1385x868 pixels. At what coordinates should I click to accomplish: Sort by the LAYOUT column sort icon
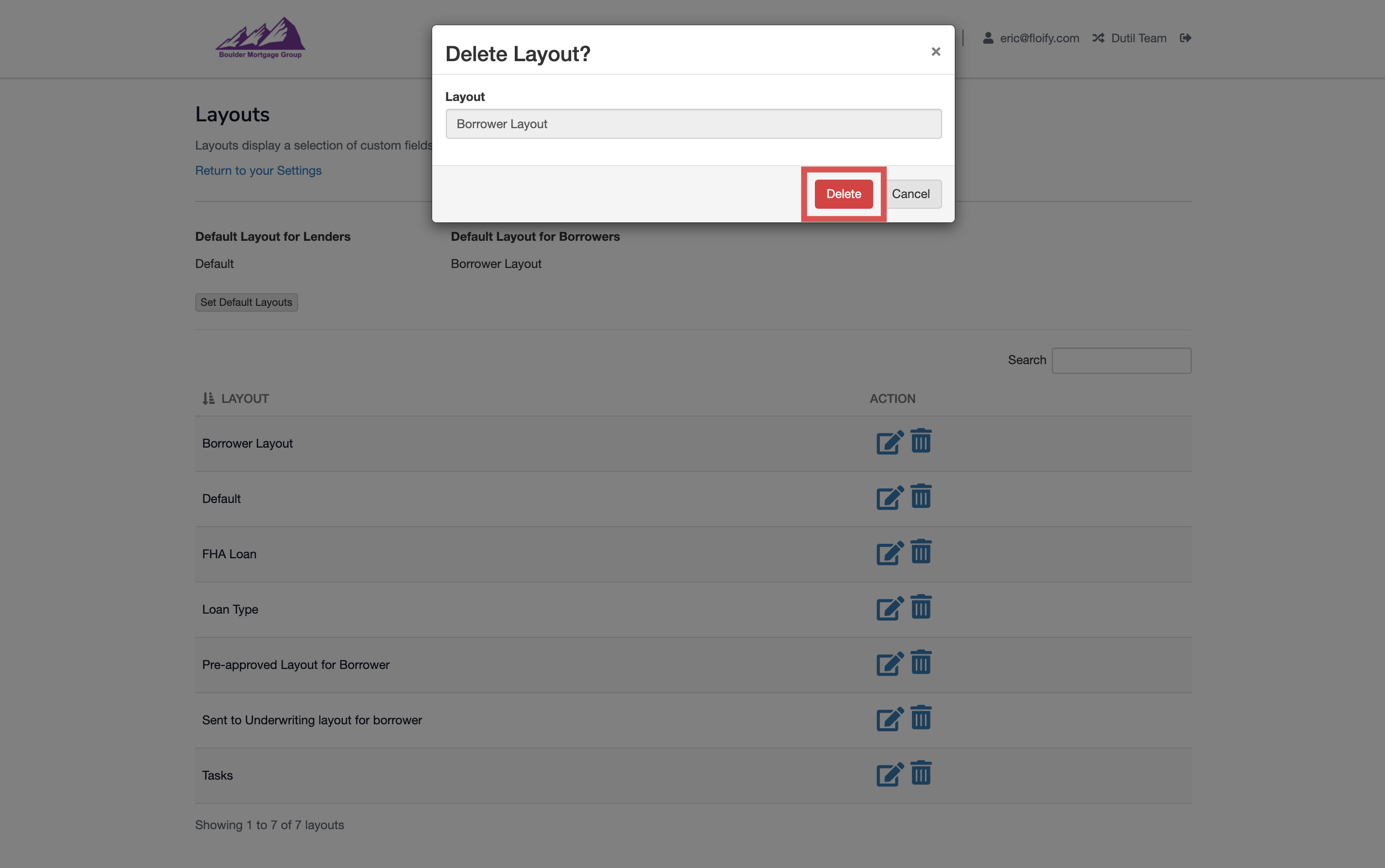click(x=208, y=399)
